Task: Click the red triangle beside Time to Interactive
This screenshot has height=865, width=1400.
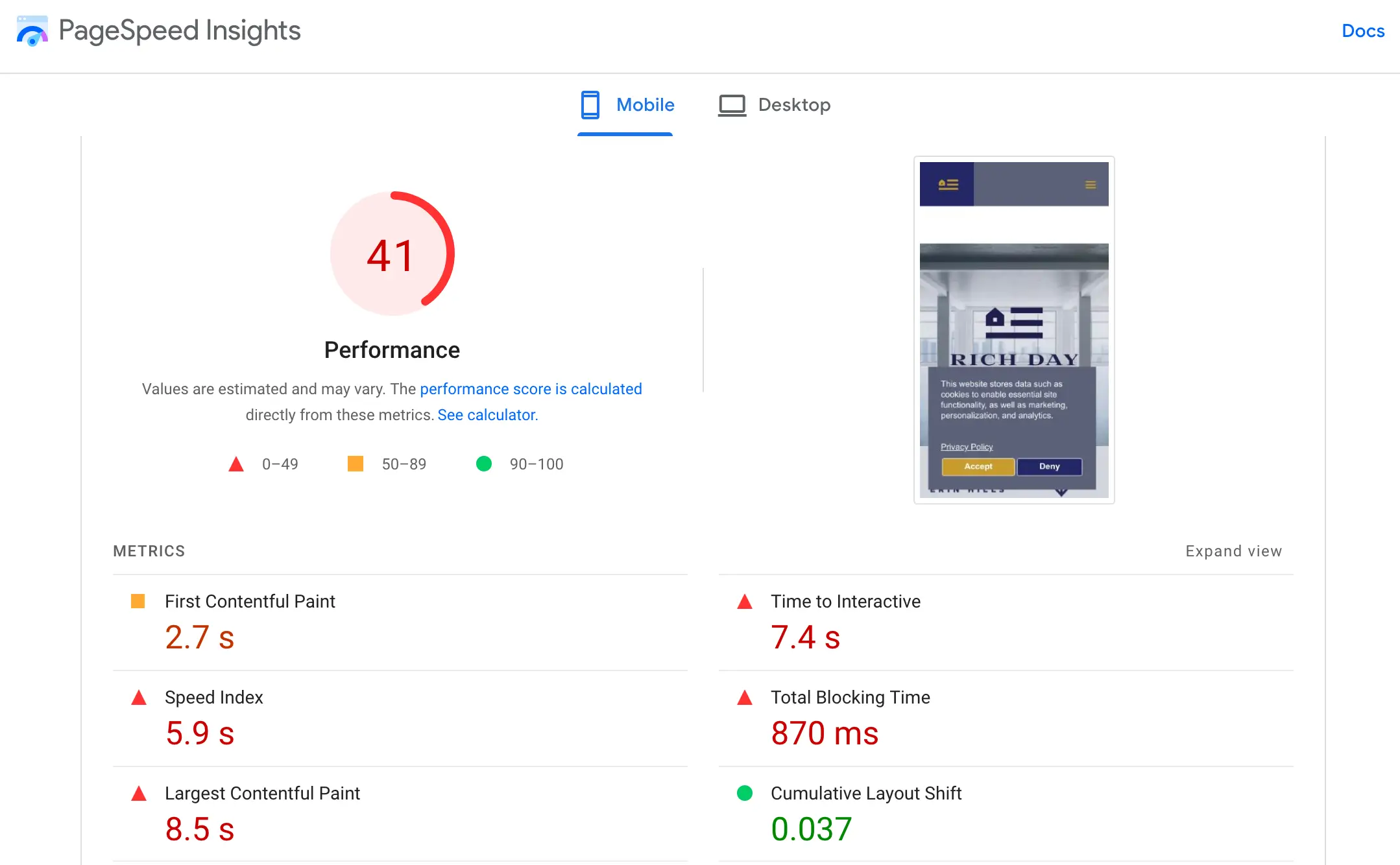Action: [x=745, y=602]
